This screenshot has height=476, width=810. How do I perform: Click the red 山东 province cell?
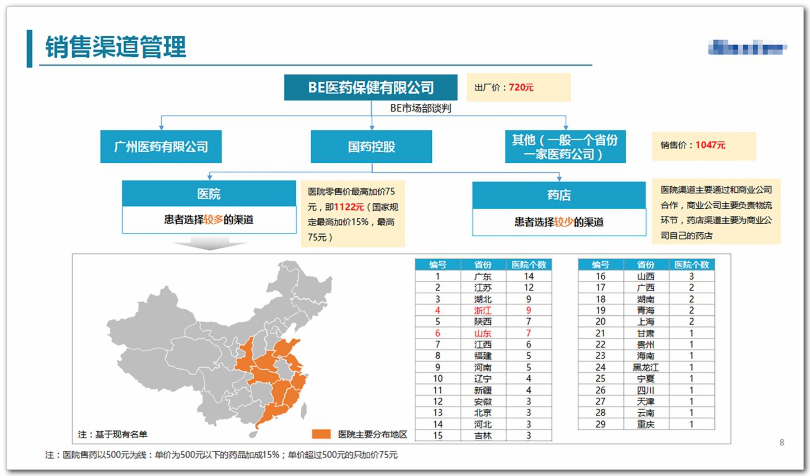[483, 333]
